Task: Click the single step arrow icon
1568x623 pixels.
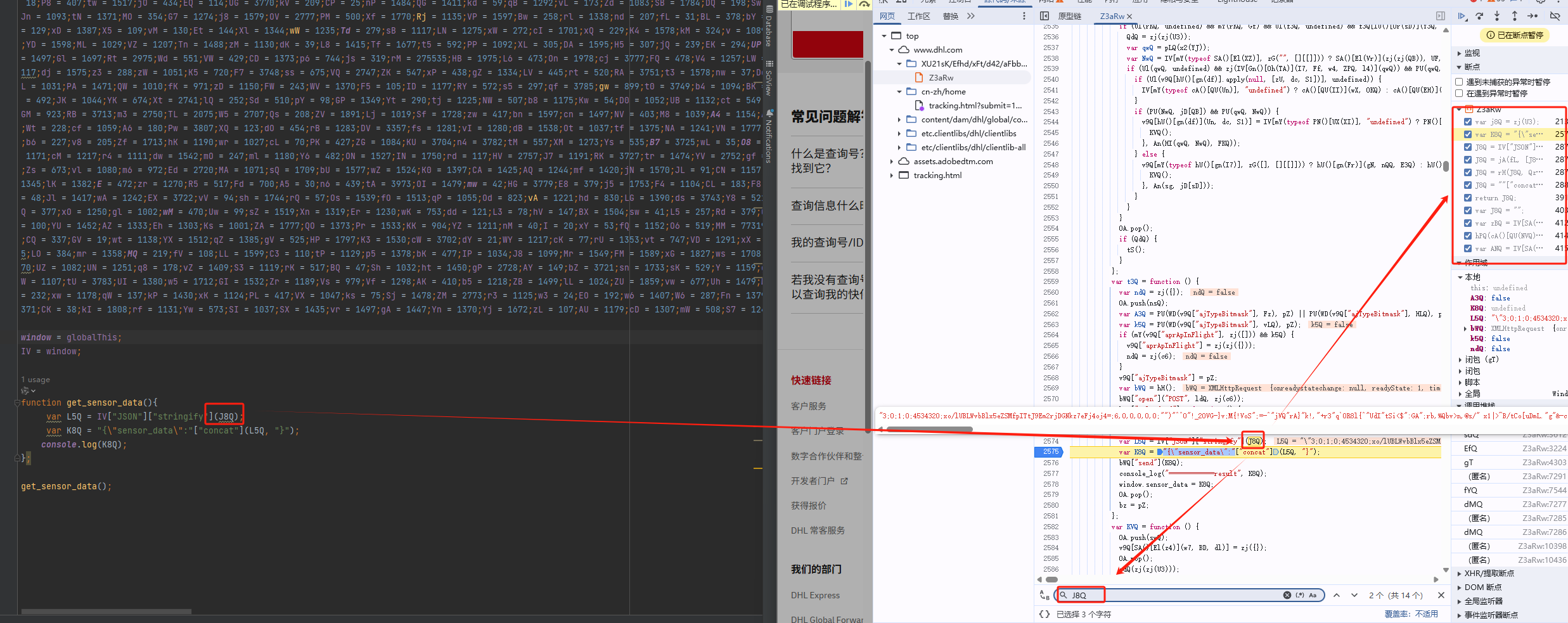Action: click(x=1533, y=16)
